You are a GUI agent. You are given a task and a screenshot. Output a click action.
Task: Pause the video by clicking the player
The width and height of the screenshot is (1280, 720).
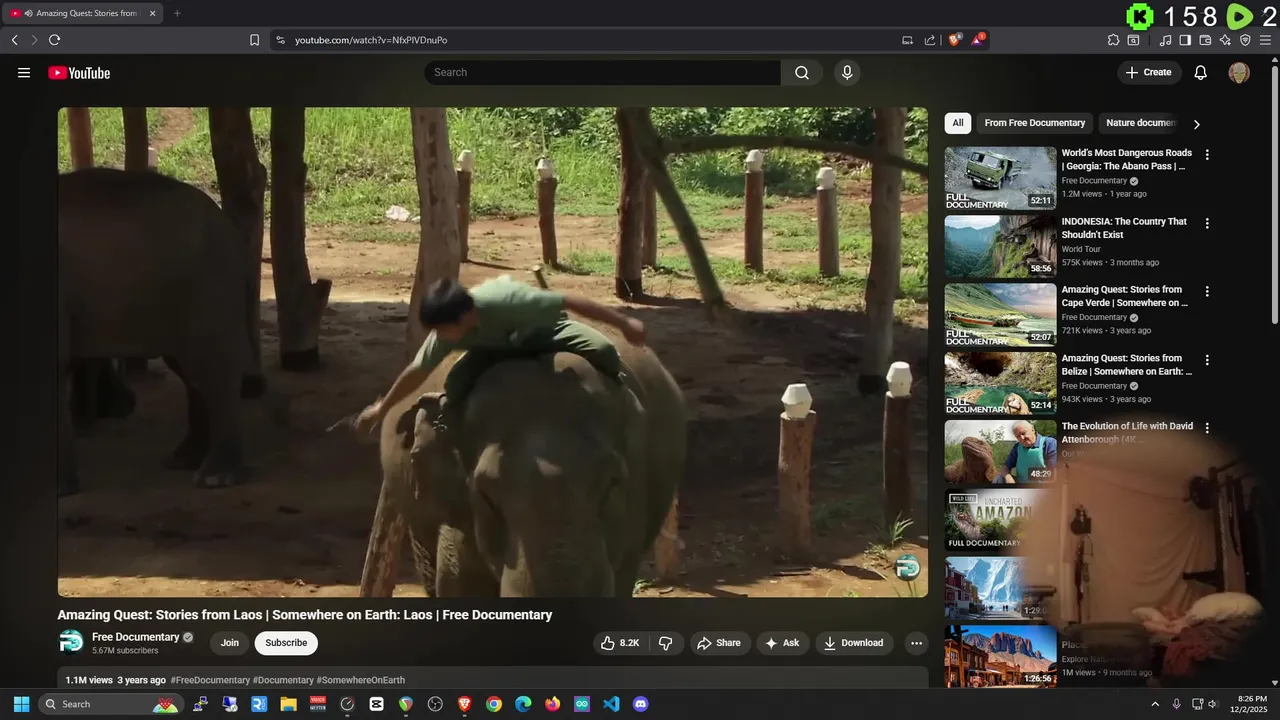(x=493, y=352)
